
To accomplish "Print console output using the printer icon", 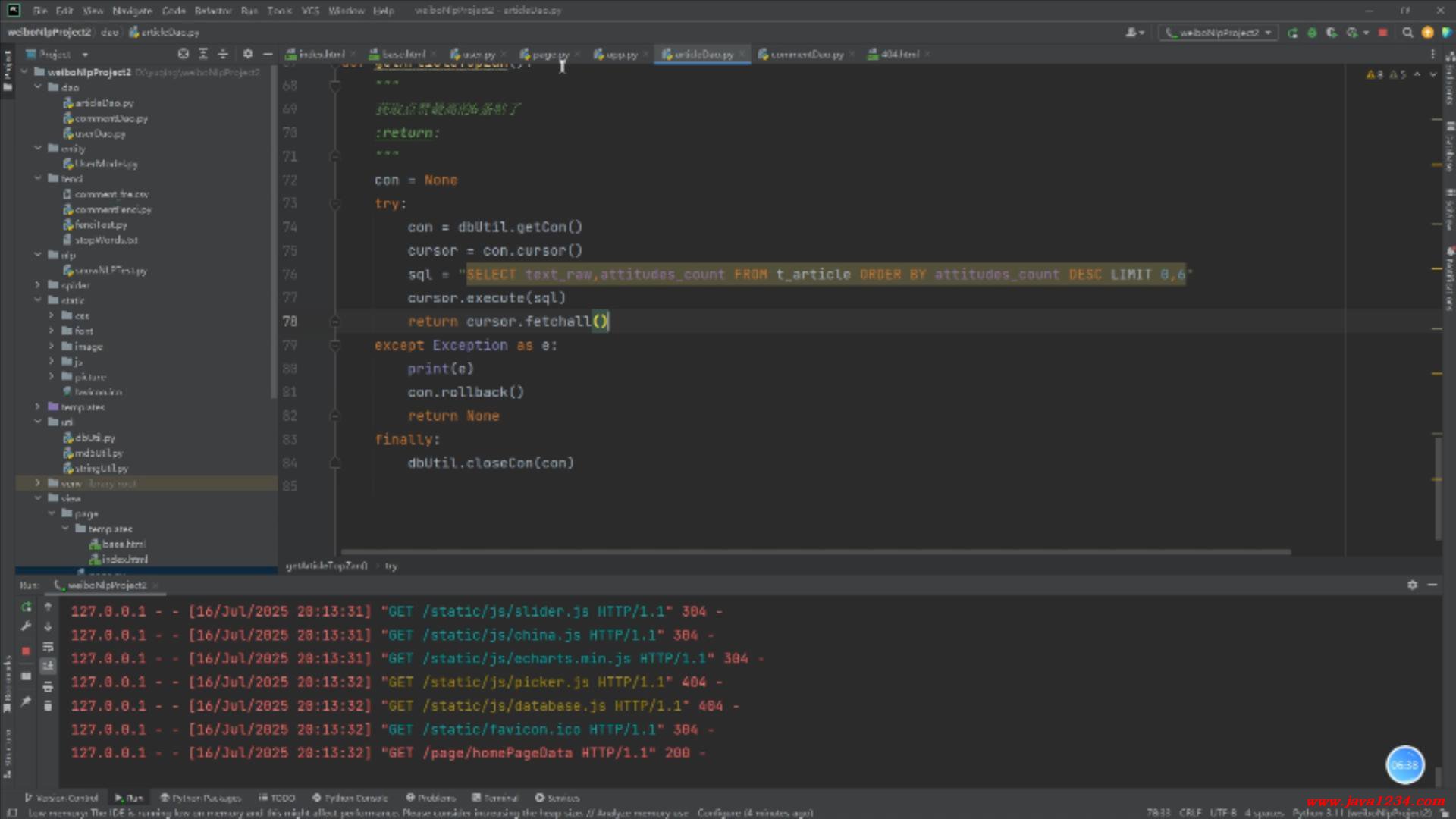I will (x=48, y=686).
